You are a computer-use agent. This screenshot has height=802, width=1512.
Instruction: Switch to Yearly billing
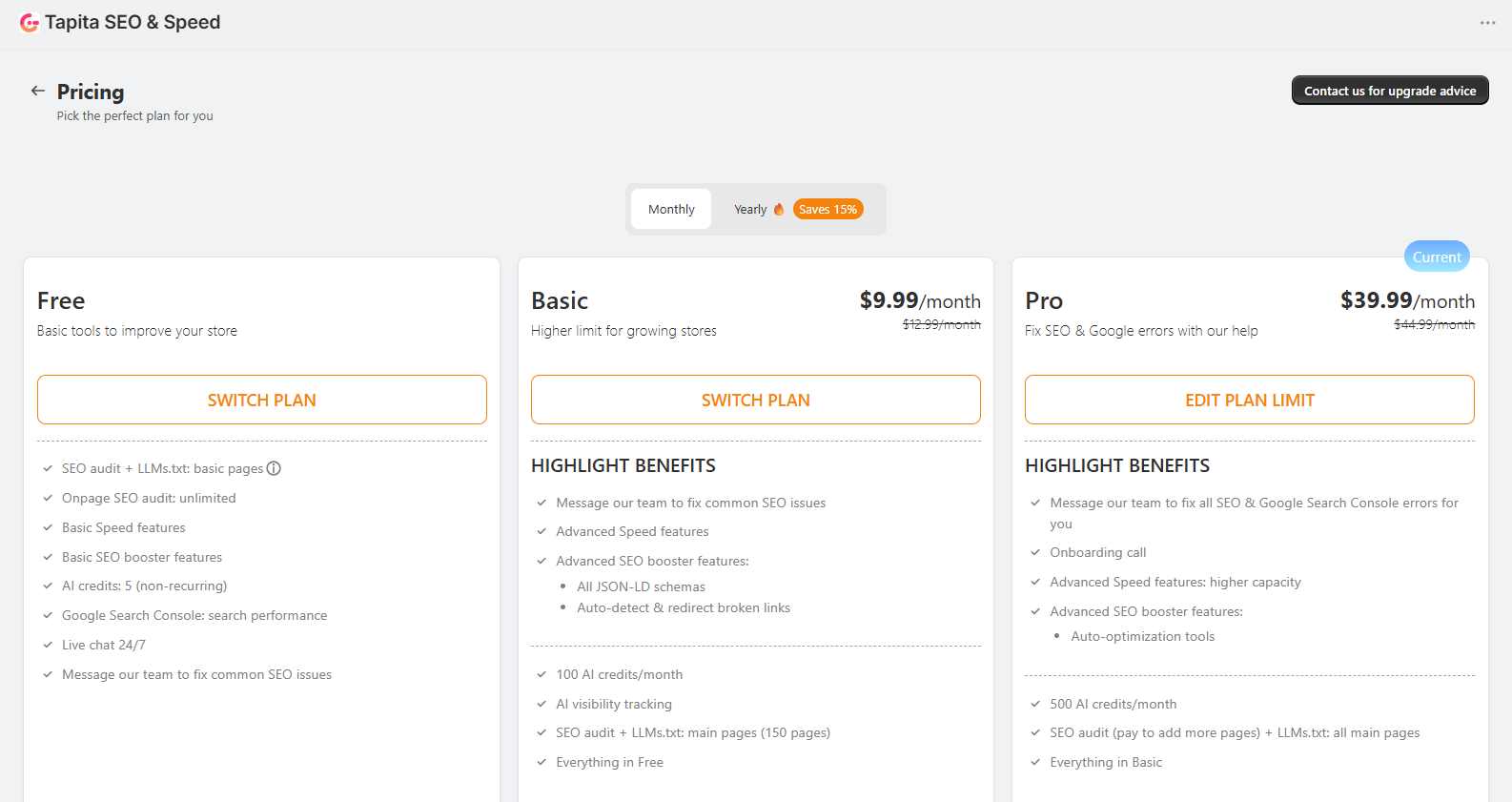click(750, 209)
